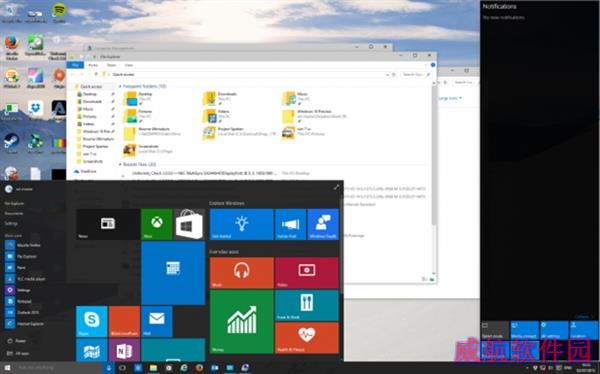This screenshot has height=374, width=600.
Task: Collapse the Recent files section
Action: pyautogui.click(x=120, y=164)
